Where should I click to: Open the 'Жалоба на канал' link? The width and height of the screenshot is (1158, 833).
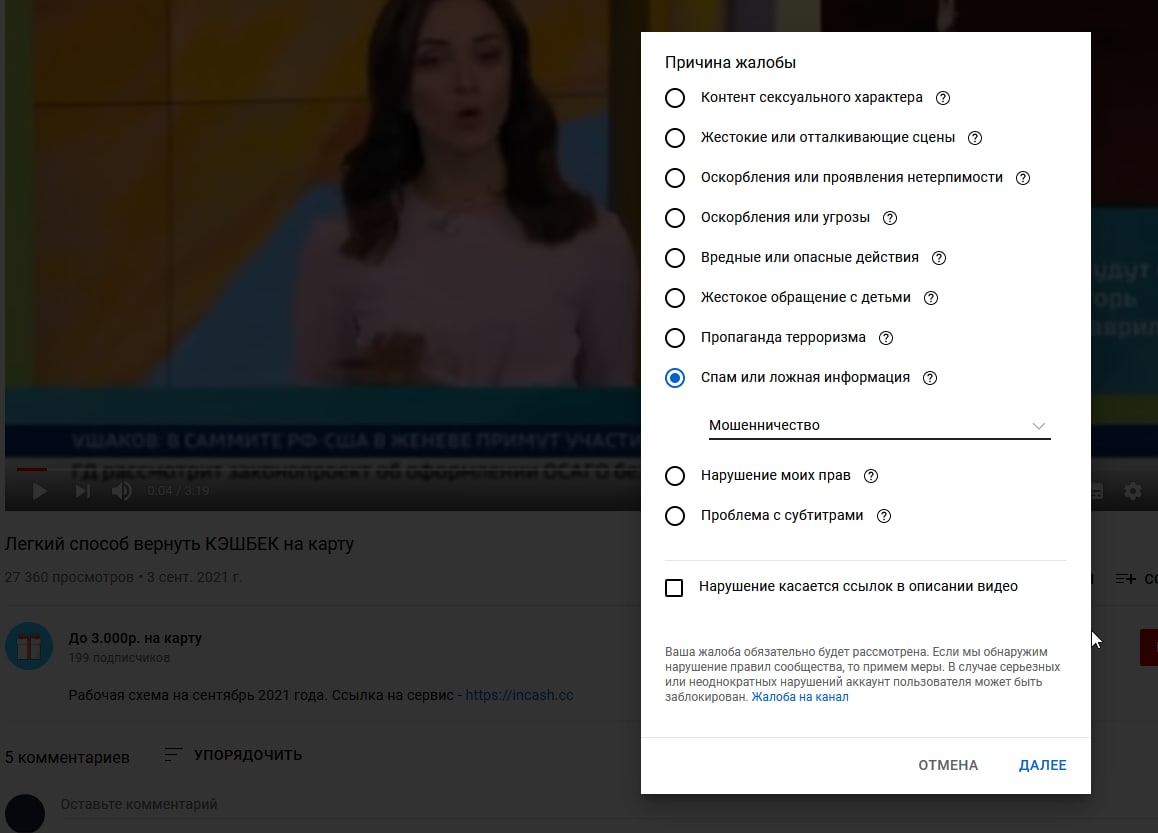800,696
